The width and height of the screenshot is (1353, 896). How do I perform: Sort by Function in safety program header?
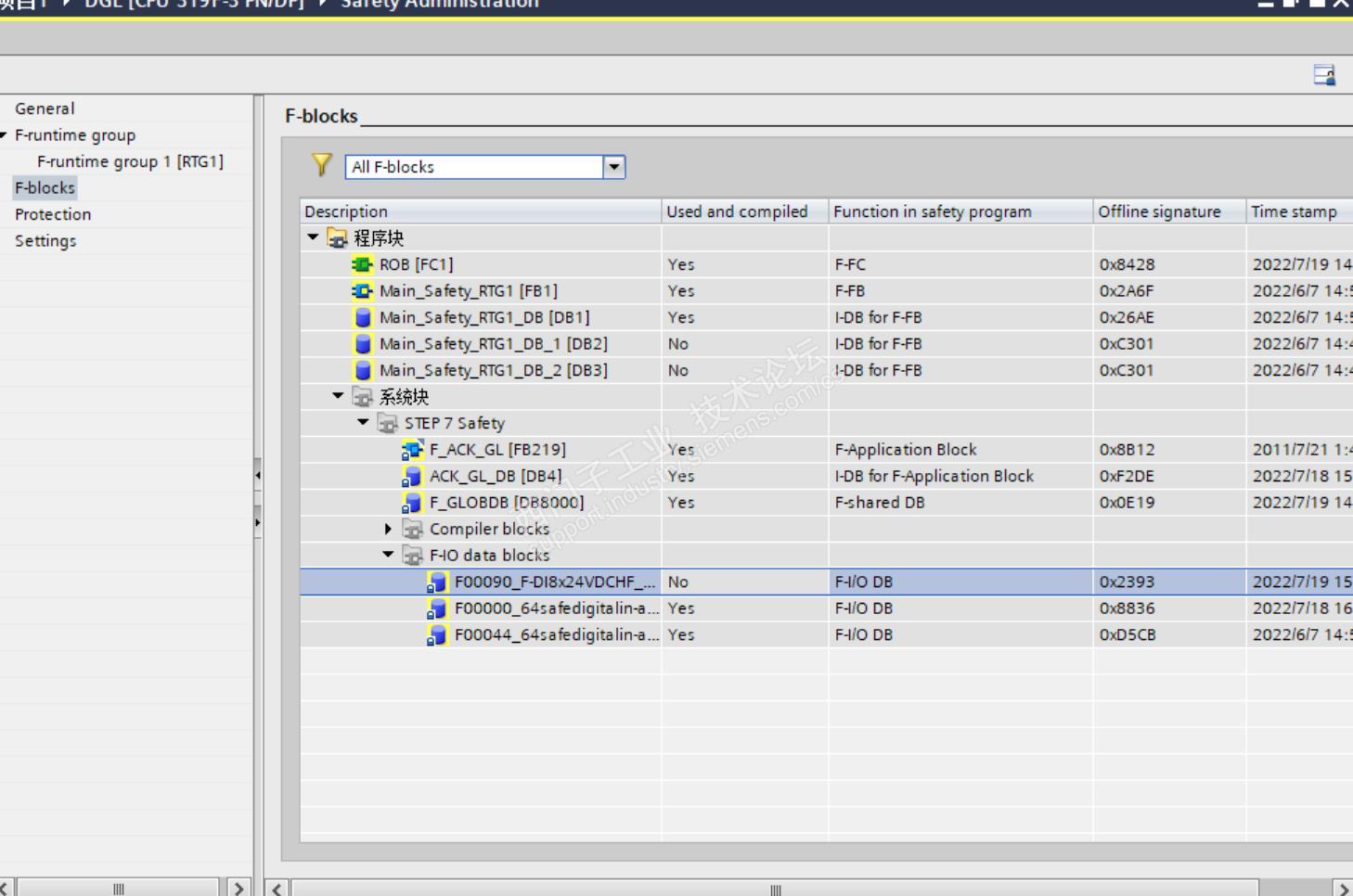click(961, 211)
